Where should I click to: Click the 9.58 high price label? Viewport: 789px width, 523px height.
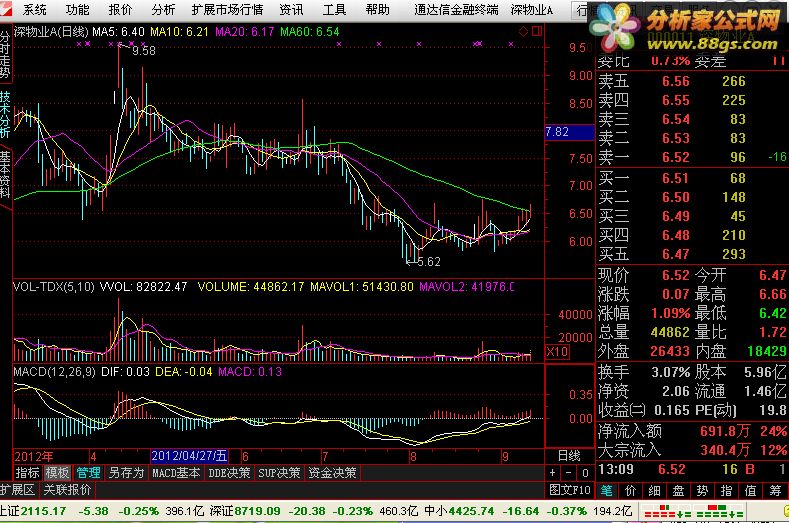pyautogui.click(x=144, y=50)
